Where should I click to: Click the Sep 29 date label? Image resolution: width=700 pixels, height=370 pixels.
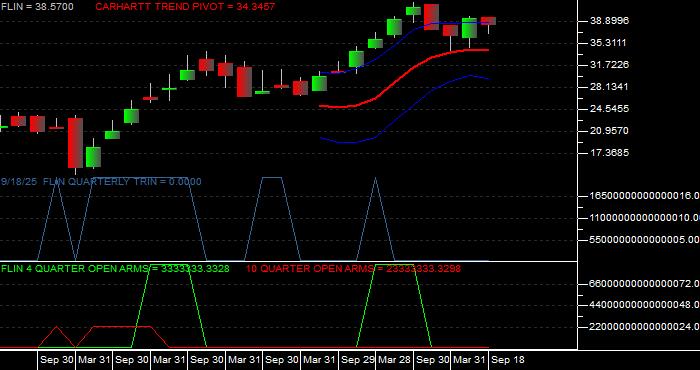coord(357,360)
